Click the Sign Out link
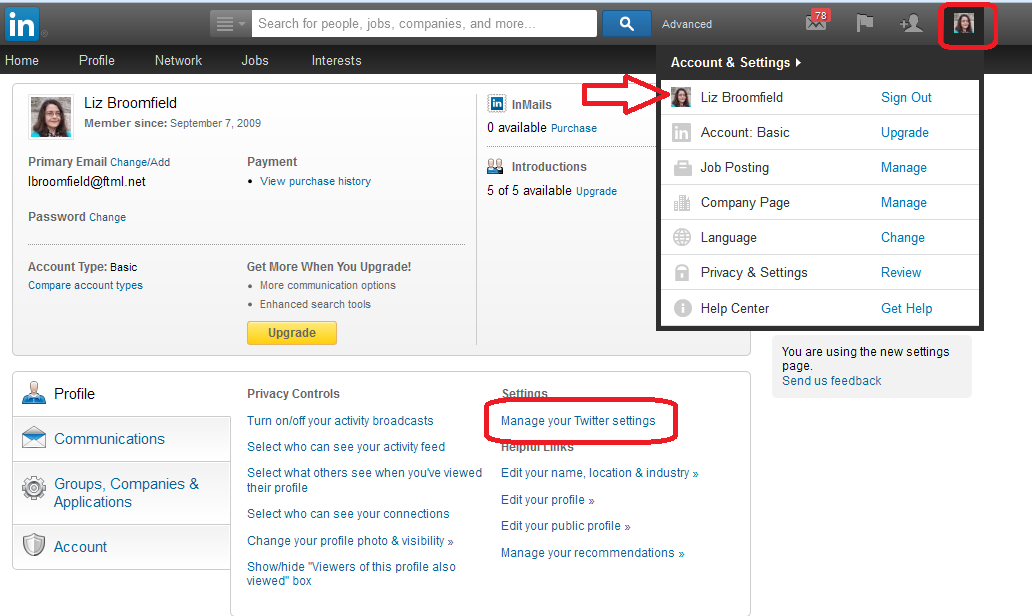 [x=906, y=97]
